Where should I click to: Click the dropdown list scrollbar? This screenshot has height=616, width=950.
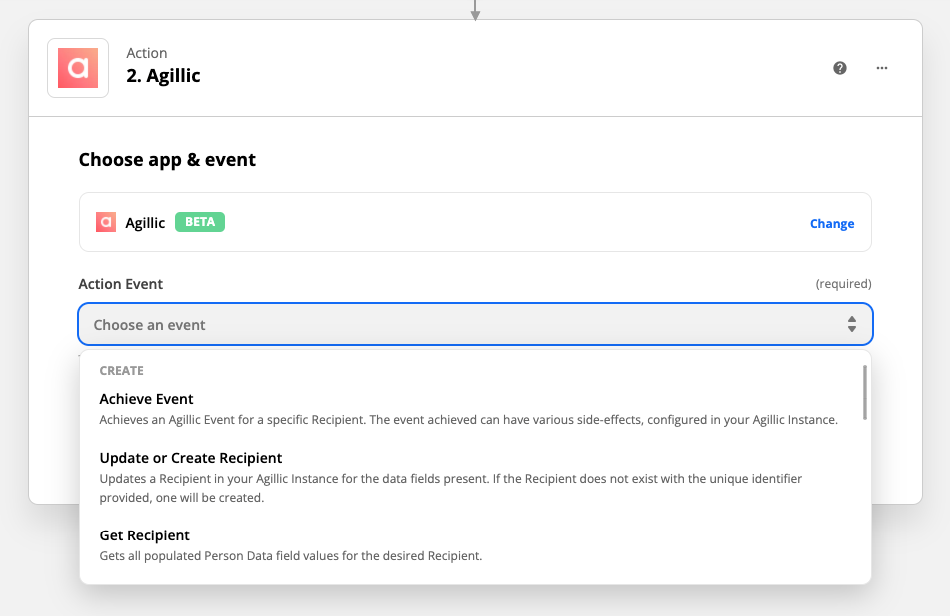pos(865,392)
